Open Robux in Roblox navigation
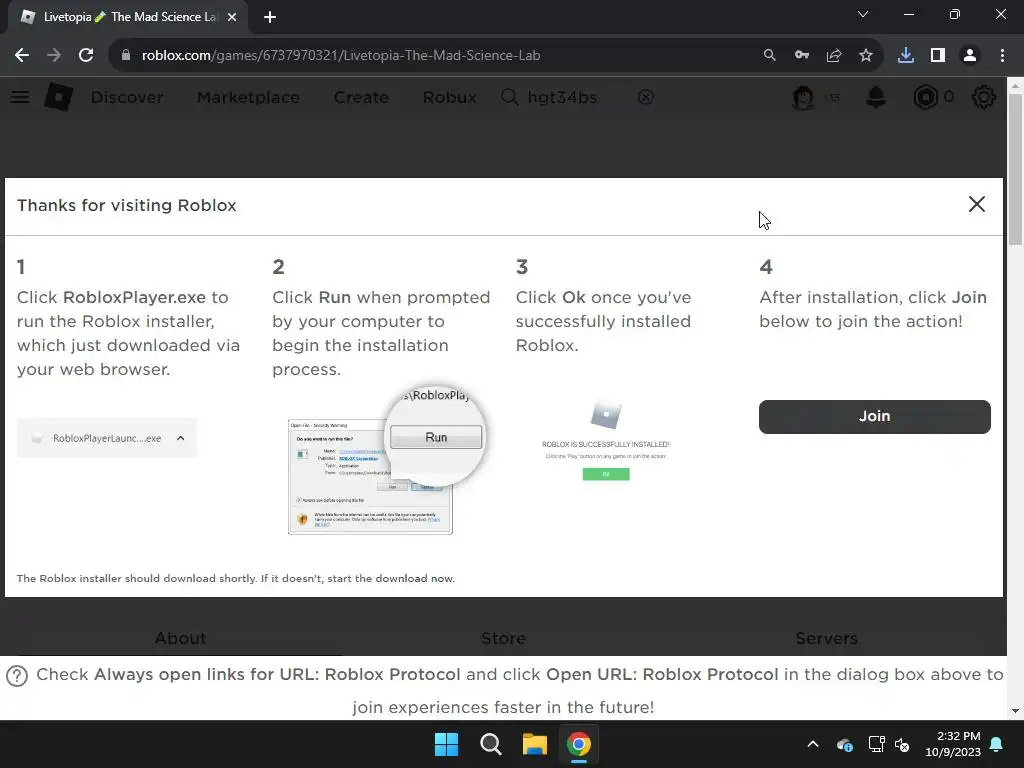The image size is (1024, 768). [x=449, y=97]
